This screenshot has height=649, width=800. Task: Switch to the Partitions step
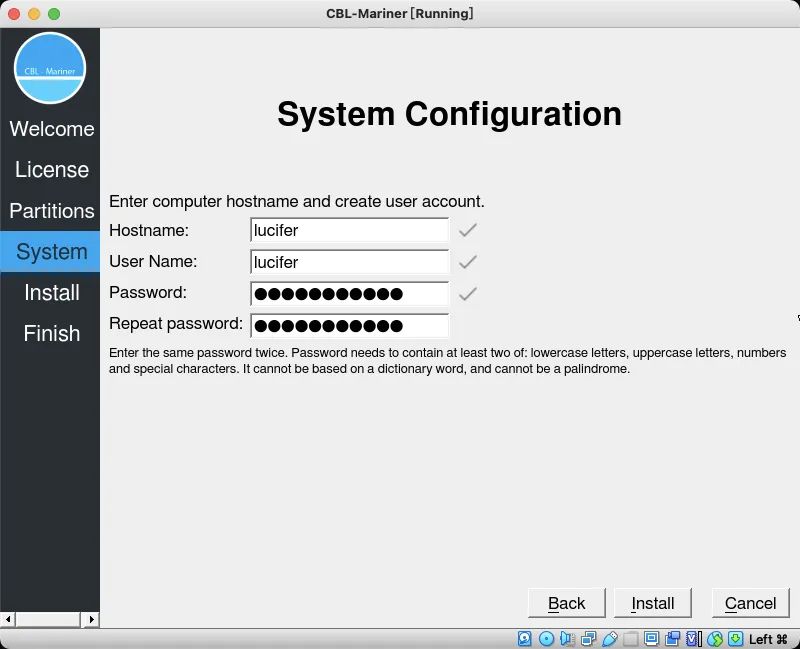tap(51, 211)
